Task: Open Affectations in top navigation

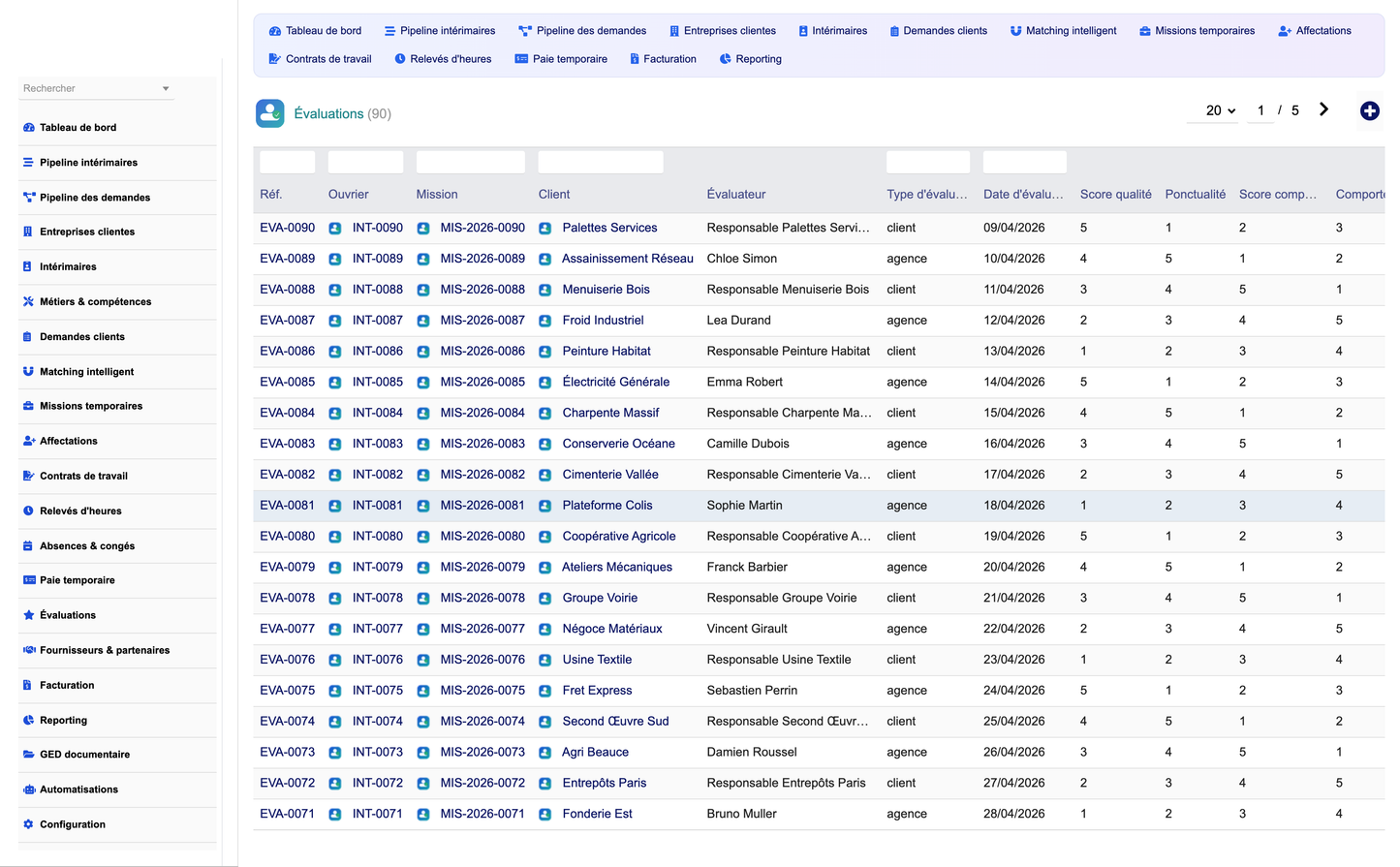Action: [x=1315, y=31]
